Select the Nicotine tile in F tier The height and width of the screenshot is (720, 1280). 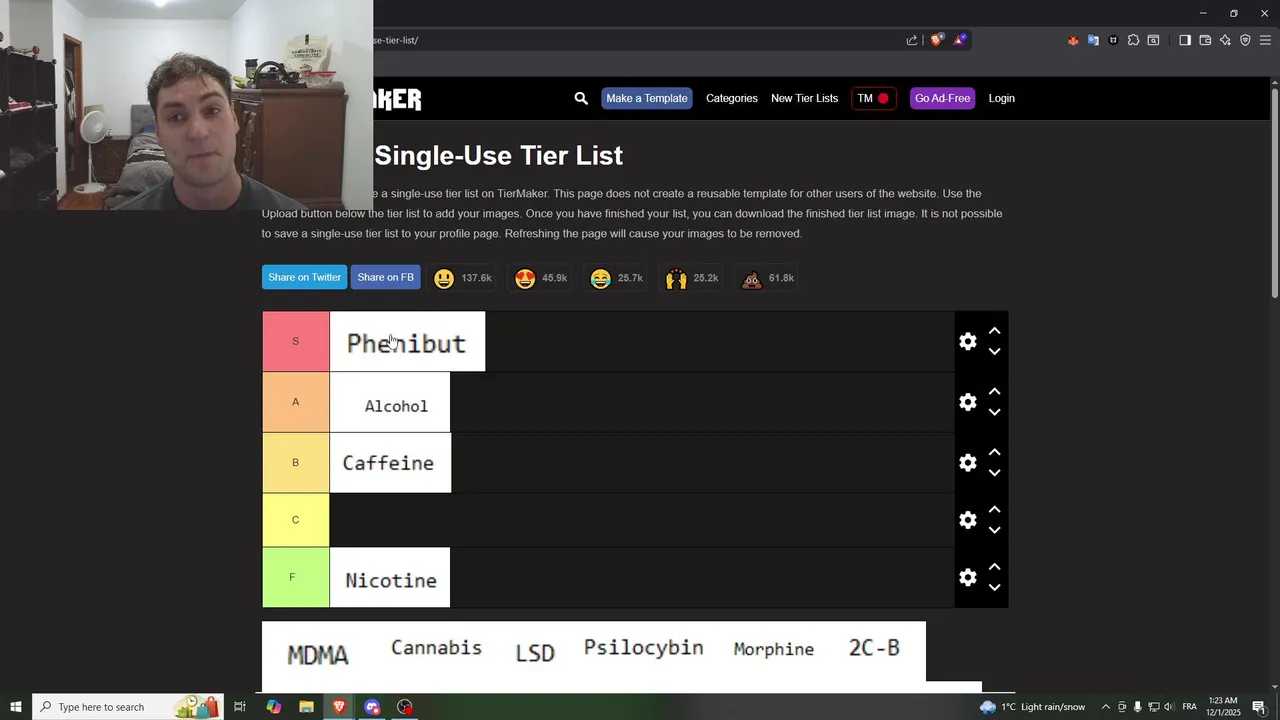[390, 577]
